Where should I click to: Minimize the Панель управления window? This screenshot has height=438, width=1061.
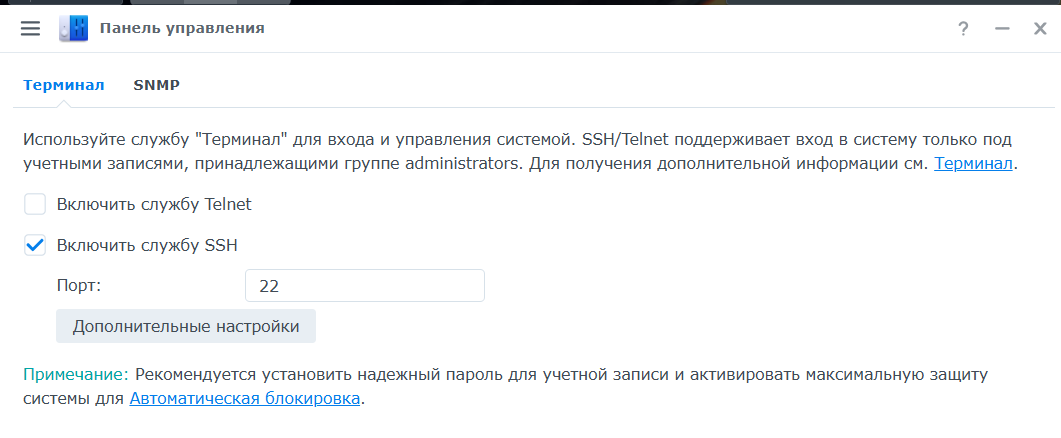coord(1002,29)
